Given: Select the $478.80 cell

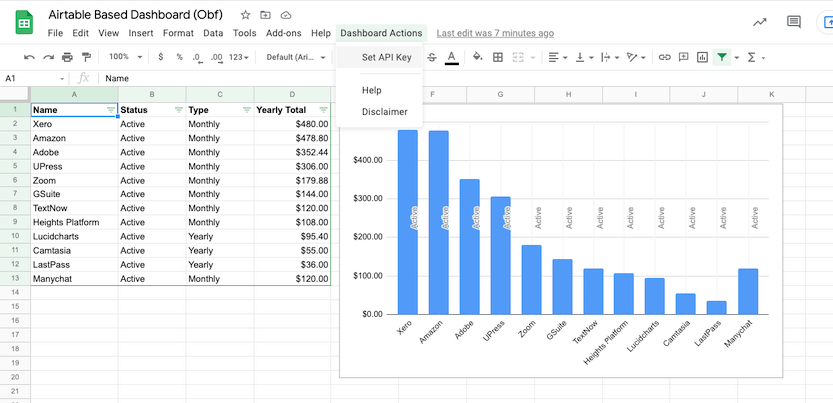Looking at the screenshot, I should (292, 138).
